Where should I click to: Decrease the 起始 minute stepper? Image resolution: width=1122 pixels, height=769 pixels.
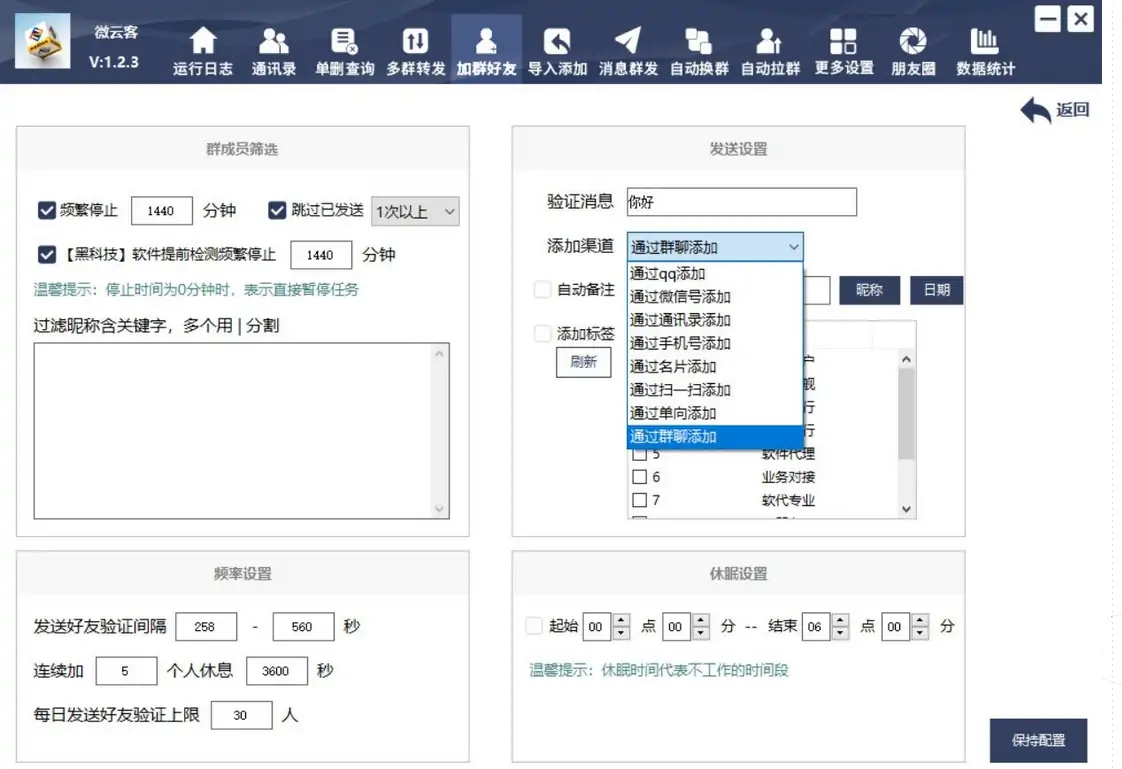coord(701,633)
